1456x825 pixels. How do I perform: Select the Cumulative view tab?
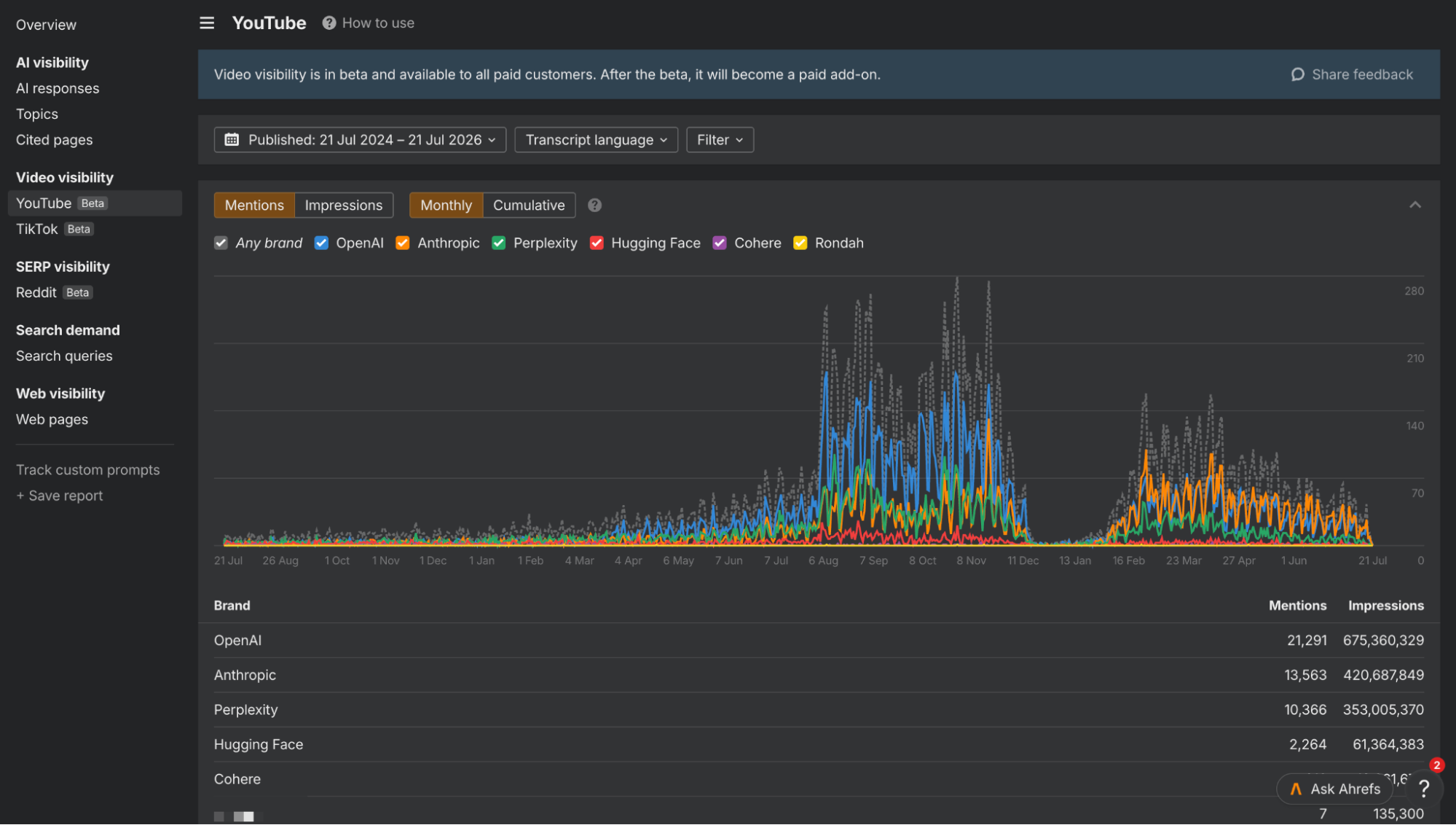click(x=529, y=206)
